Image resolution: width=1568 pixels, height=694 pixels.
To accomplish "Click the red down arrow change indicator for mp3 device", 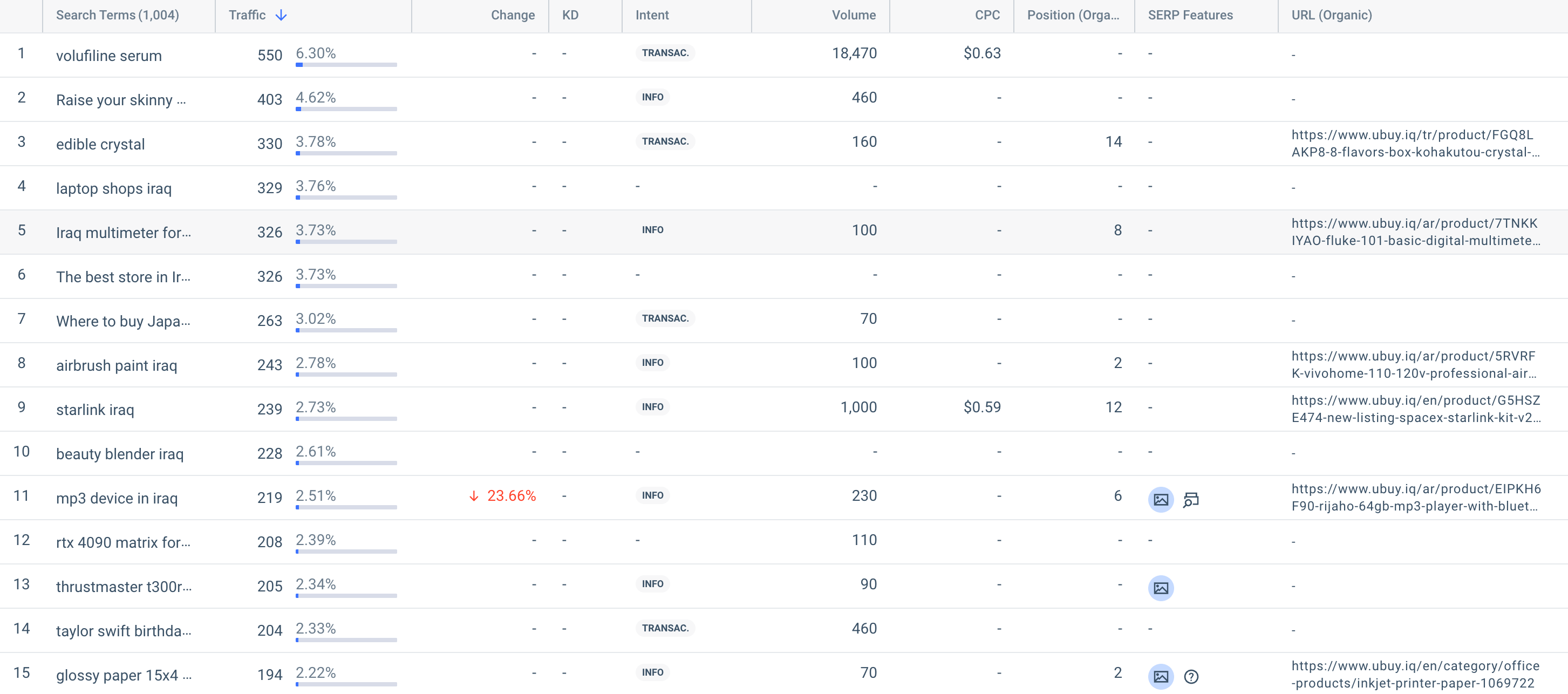I will coord(502,496).
